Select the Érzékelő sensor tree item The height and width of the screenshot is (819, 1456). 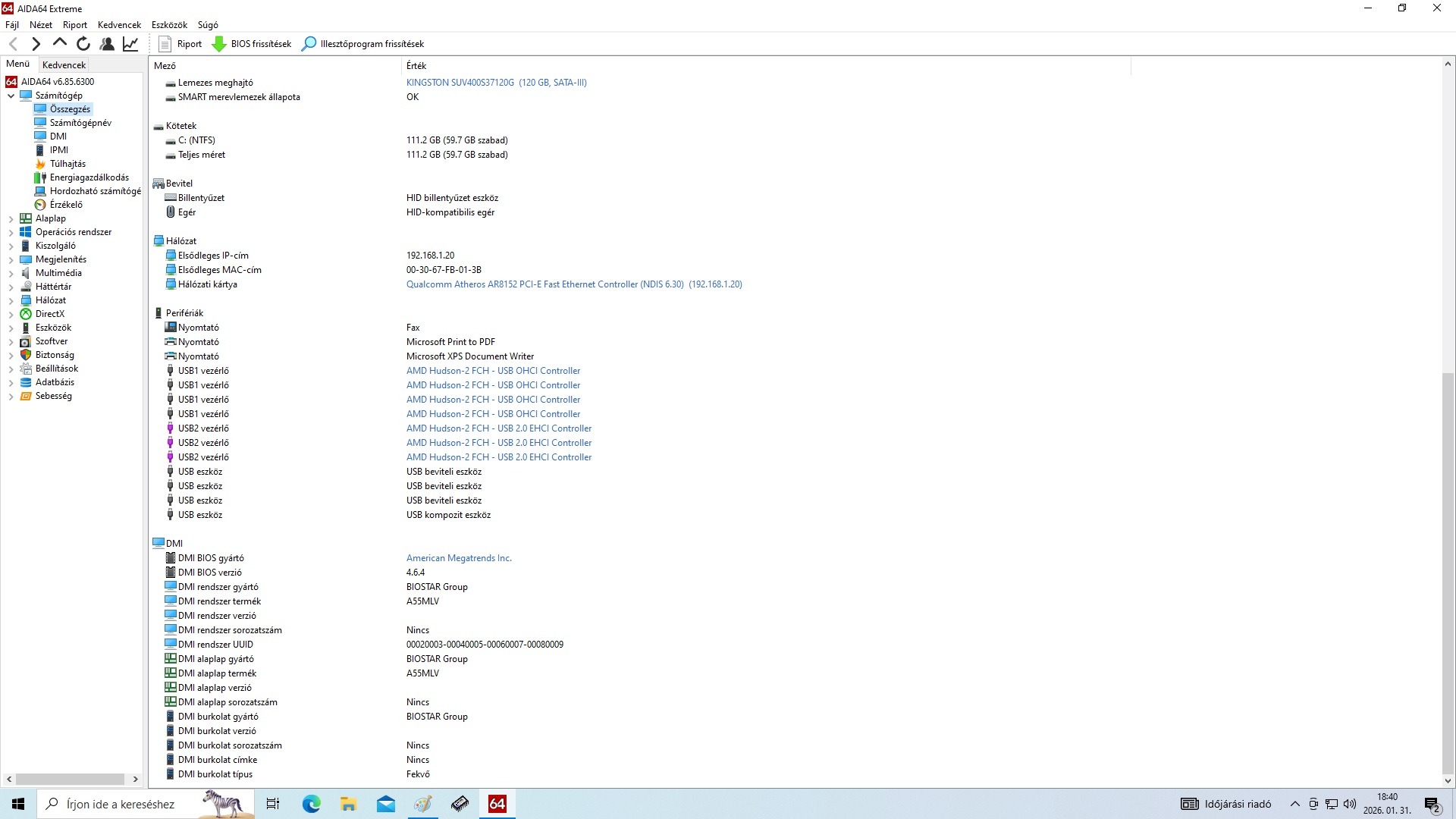[66, 205]
